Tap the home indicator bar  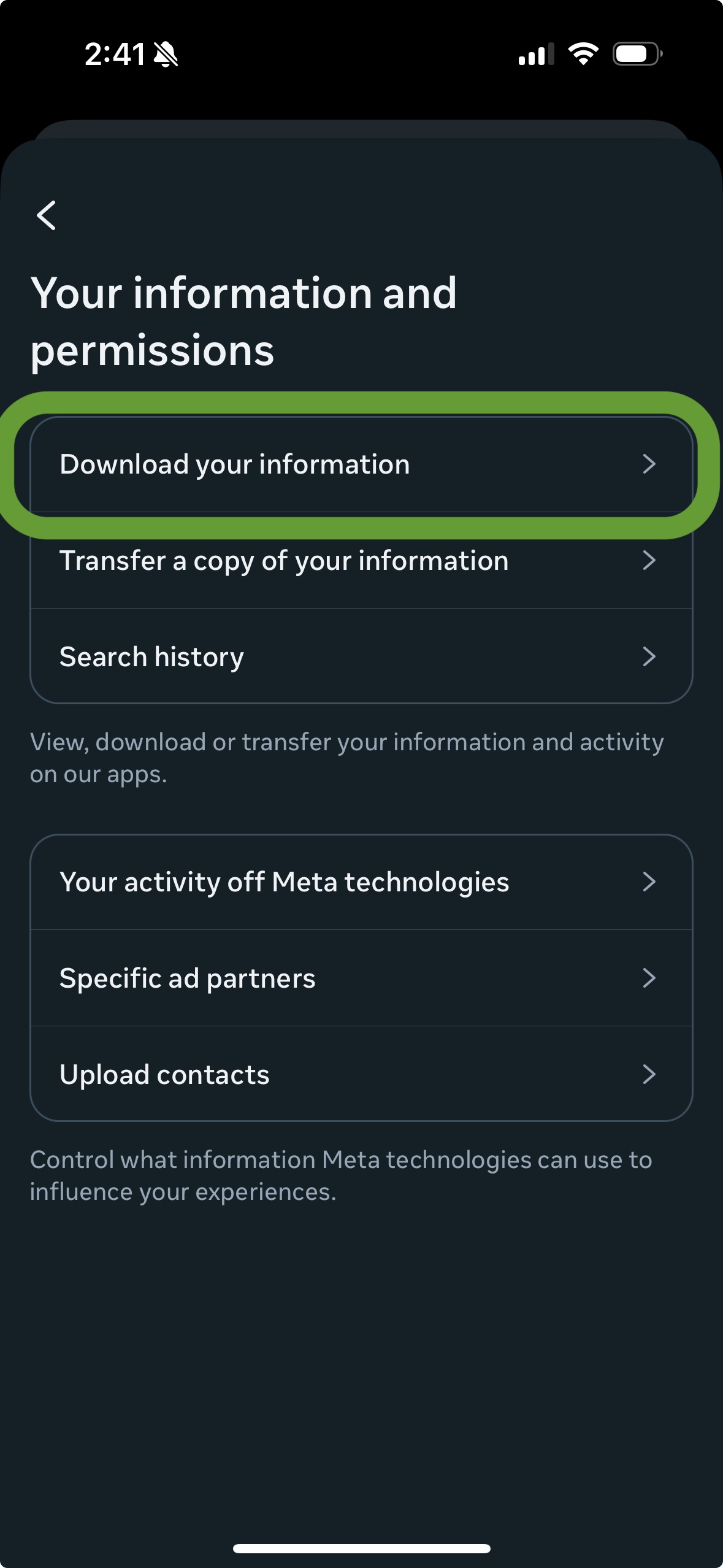[361, 1549]
